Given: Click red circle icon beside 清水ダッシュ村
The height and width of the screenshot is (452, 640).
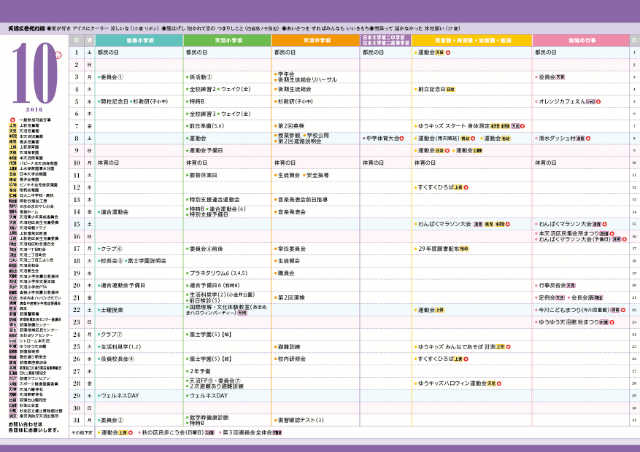Looking at the screenshot, I should tap(588, 138).
